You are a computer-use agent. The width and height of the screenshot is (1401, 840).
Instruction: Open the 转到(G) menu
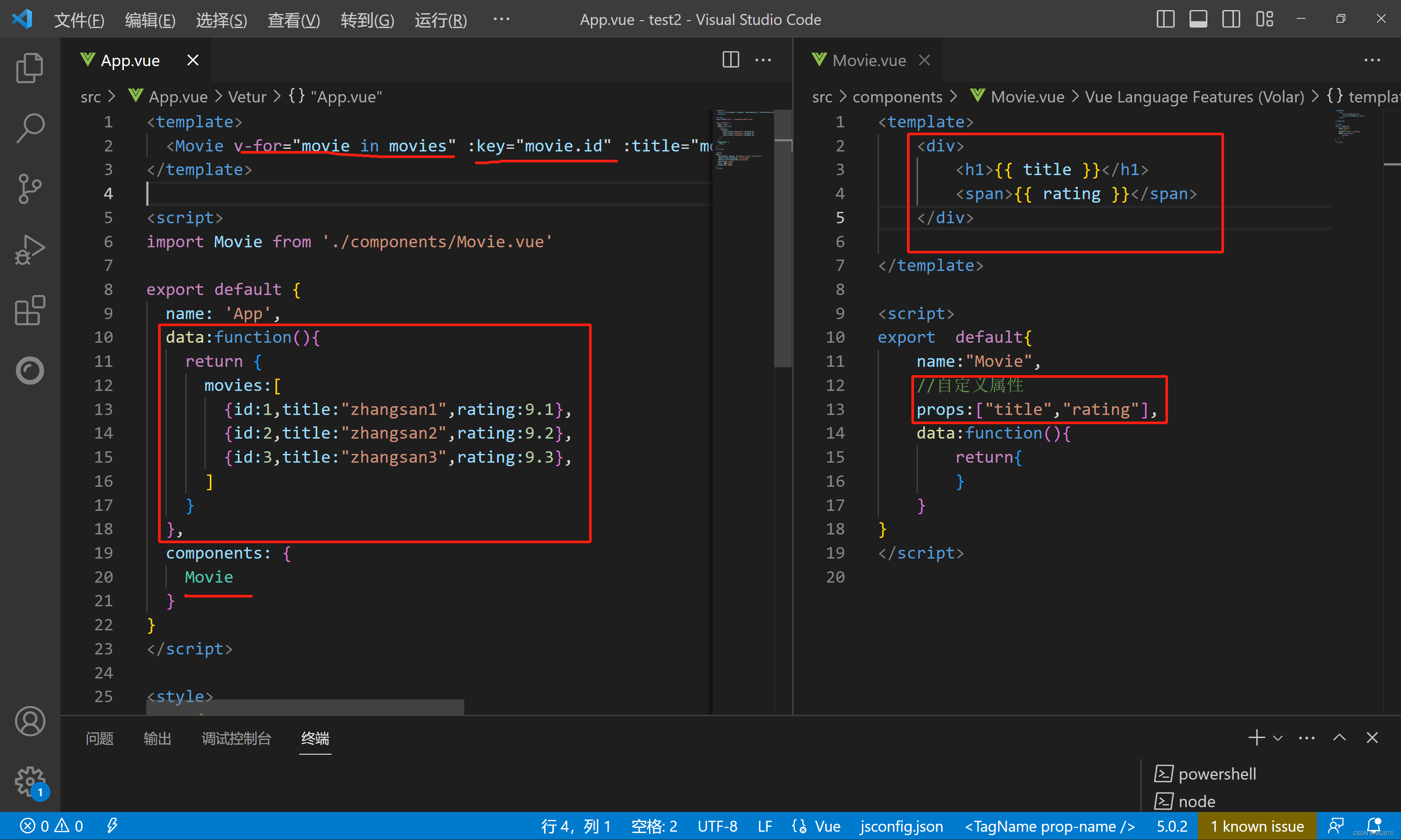tap(367, 21)
